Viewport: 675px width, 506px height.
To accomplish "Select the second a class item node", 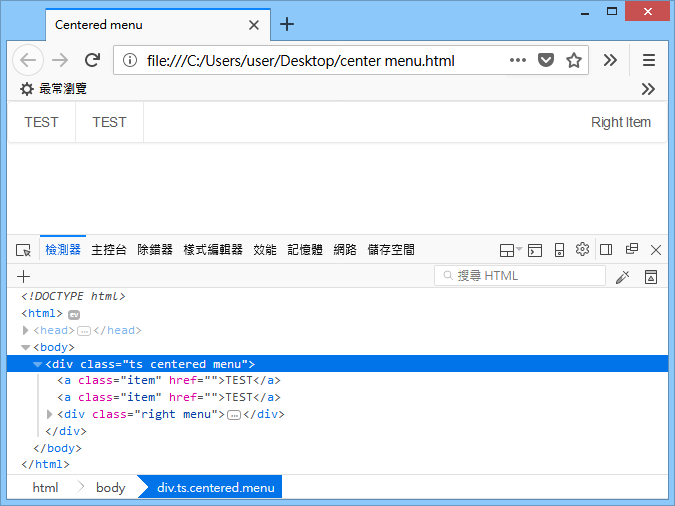I will pyautogui.click(x=169, y=397).
